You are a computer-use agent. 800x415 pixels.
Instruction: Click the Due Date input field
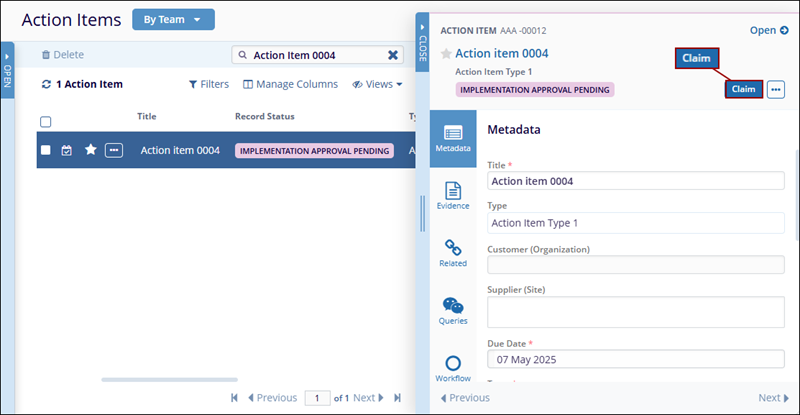point(635,359)
